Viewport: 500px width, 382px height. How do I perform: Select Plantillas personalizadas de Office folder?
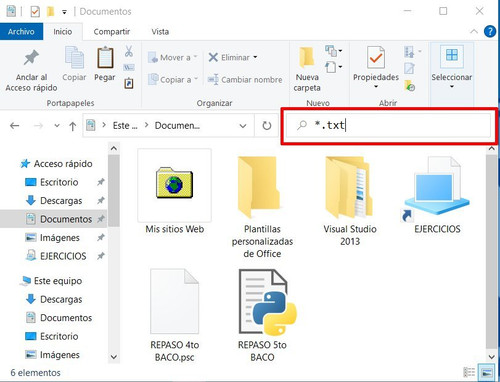[x=262, y=207]
